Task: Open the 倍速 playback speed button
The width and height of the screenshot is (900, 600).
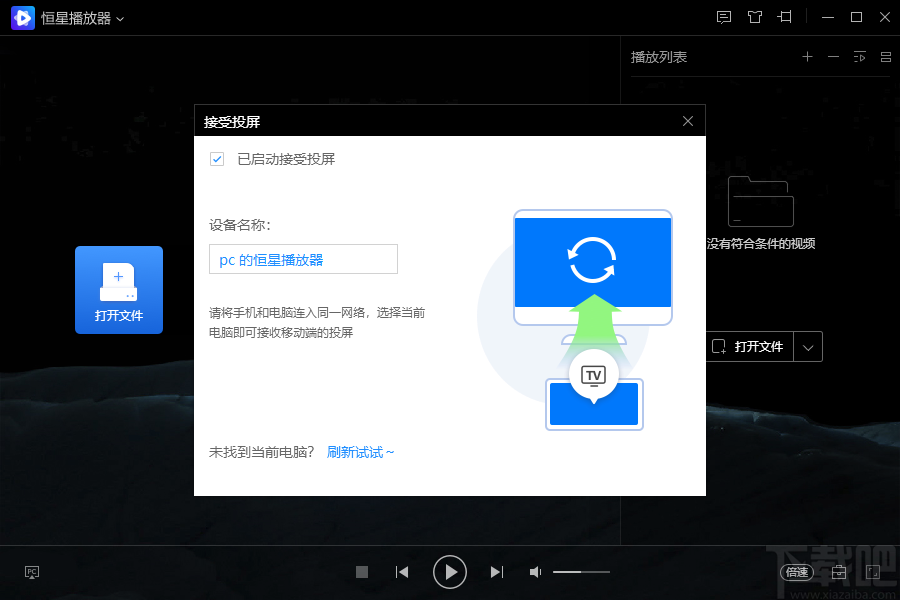Action: click(x=797, y=572)
